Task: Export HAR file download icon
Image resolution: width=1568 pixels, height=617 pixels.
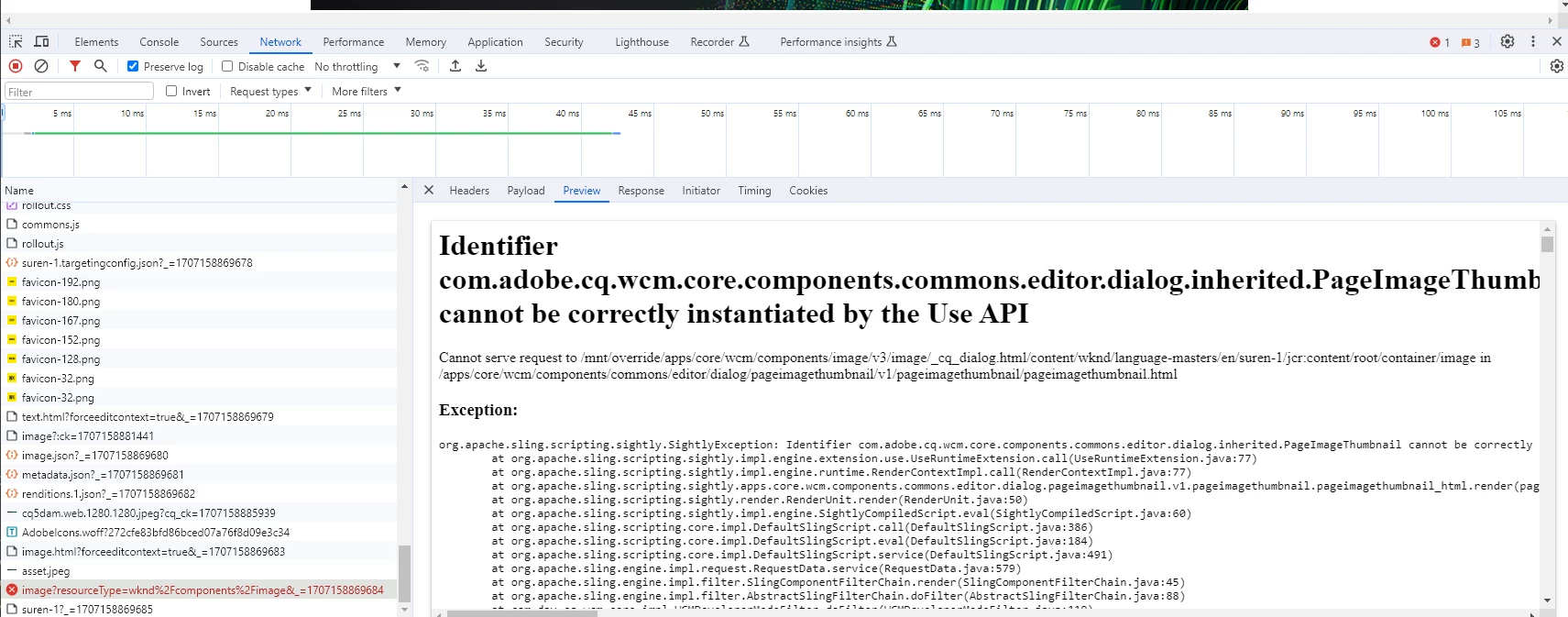Action: coord(481,66)
